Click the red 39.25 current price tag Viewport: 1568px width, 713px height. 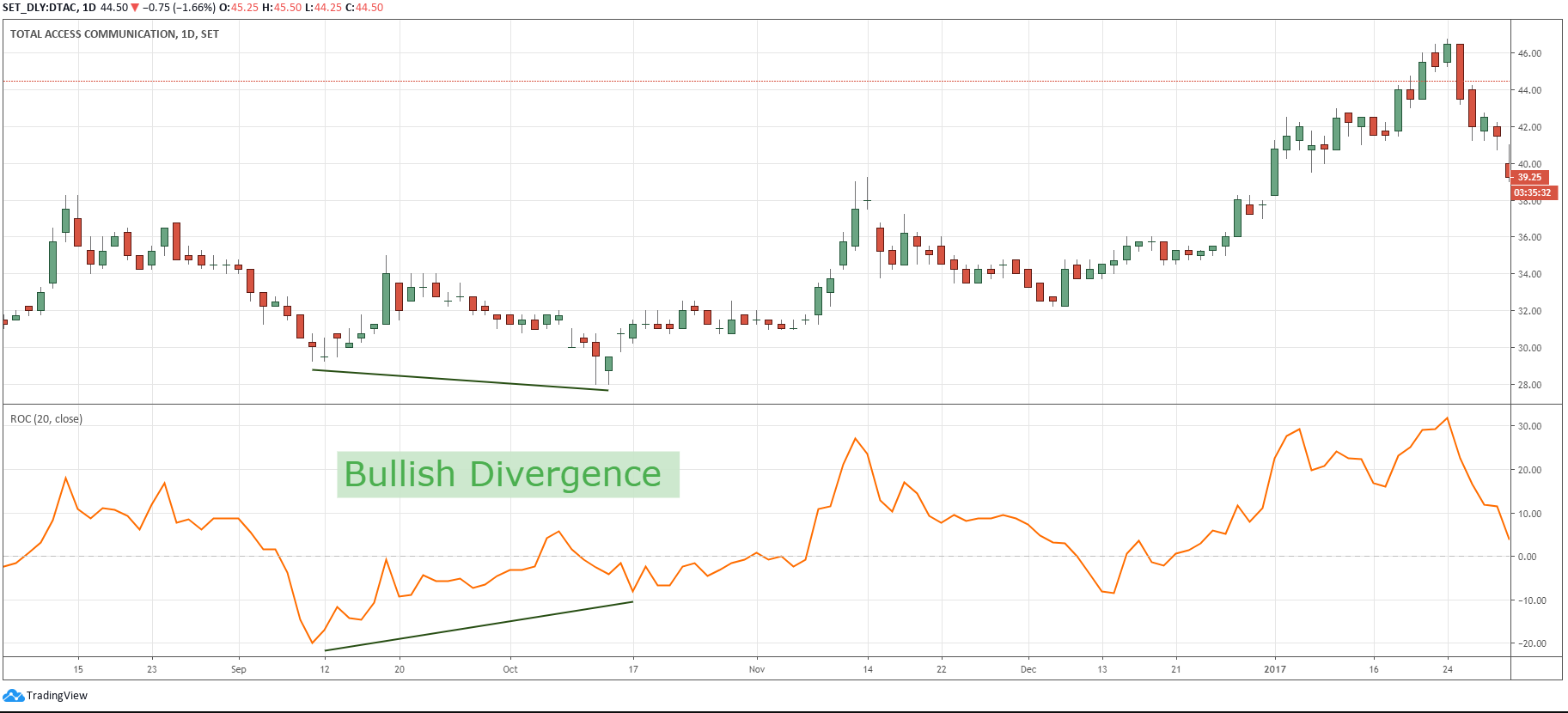point(1529,177)
